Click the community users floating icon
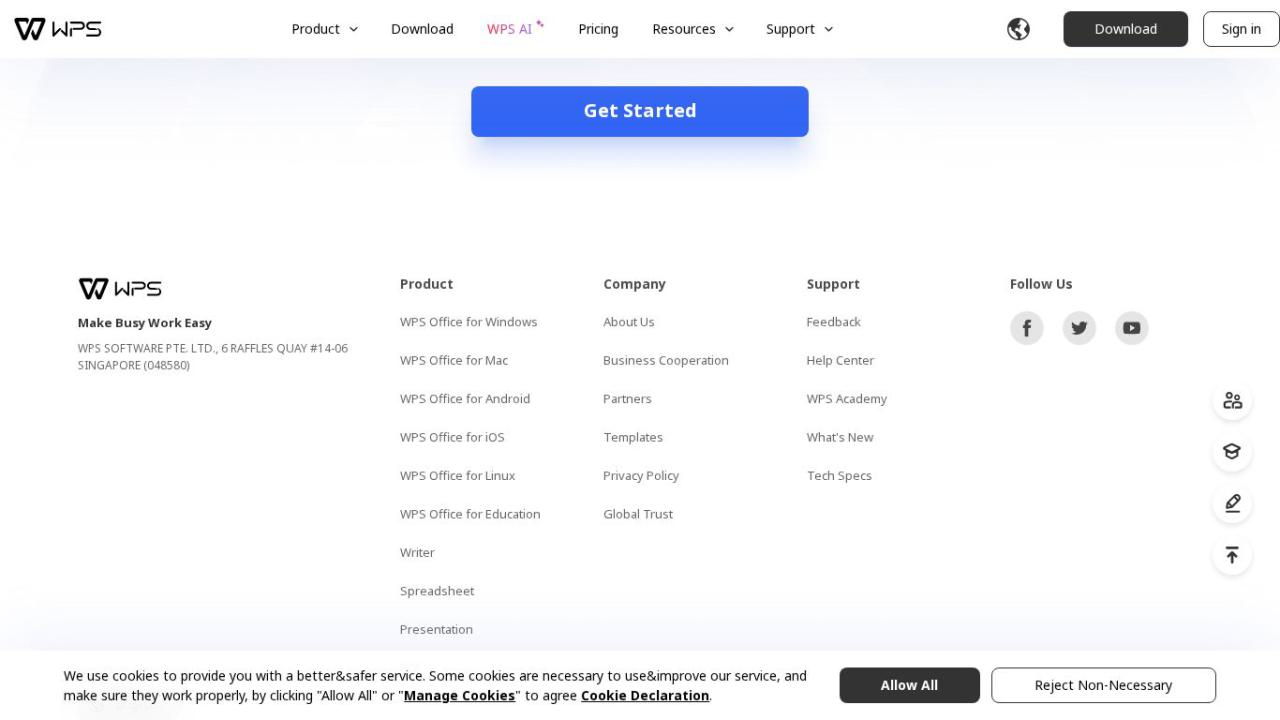The width and height of the screenshot is (1280, 720). point(1232,401)
